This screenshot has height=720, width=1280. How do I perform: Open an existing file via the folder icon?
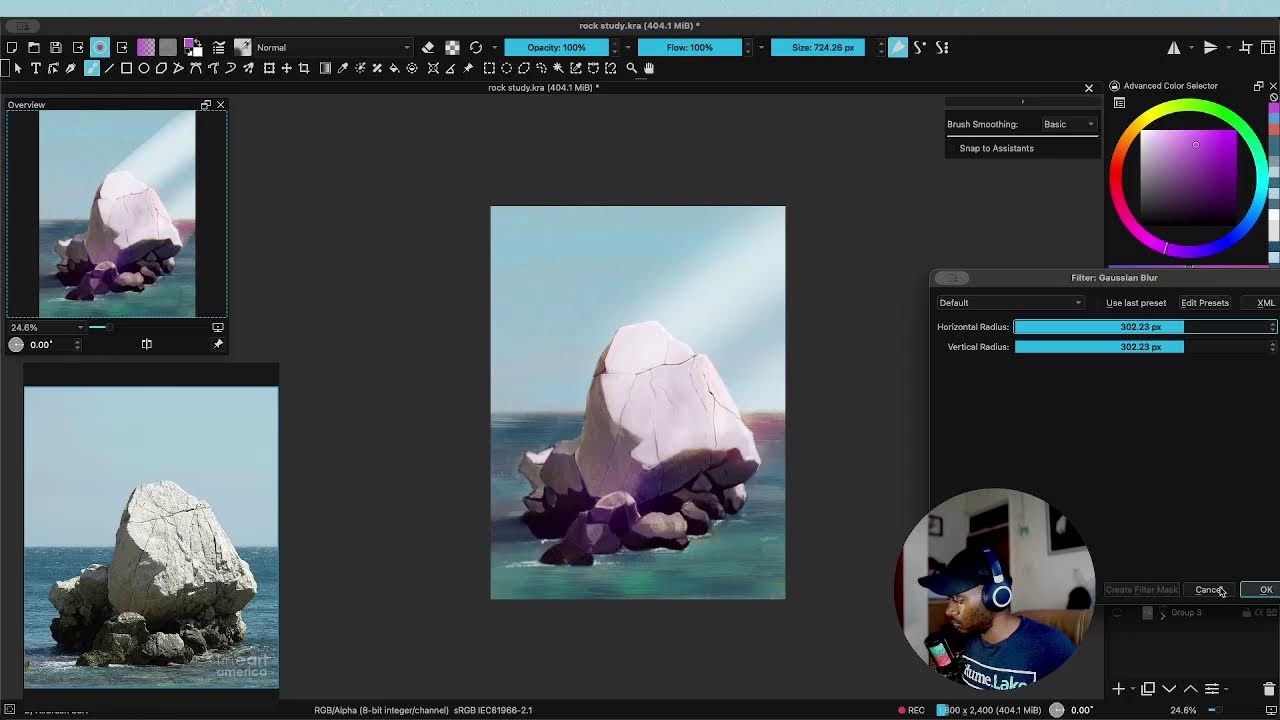point(34,47)
